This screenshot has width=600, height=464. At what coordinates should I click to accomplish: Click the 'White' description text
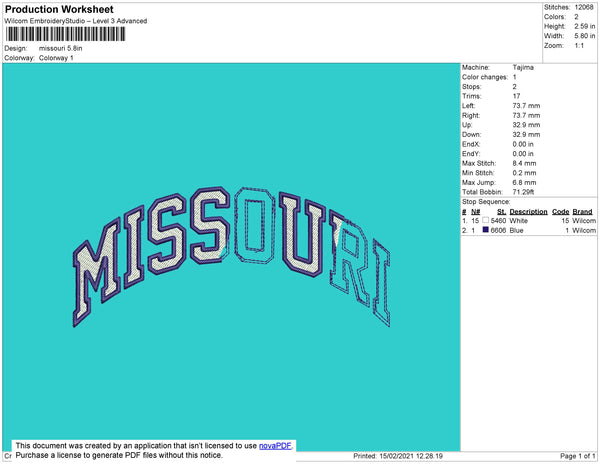518,221
